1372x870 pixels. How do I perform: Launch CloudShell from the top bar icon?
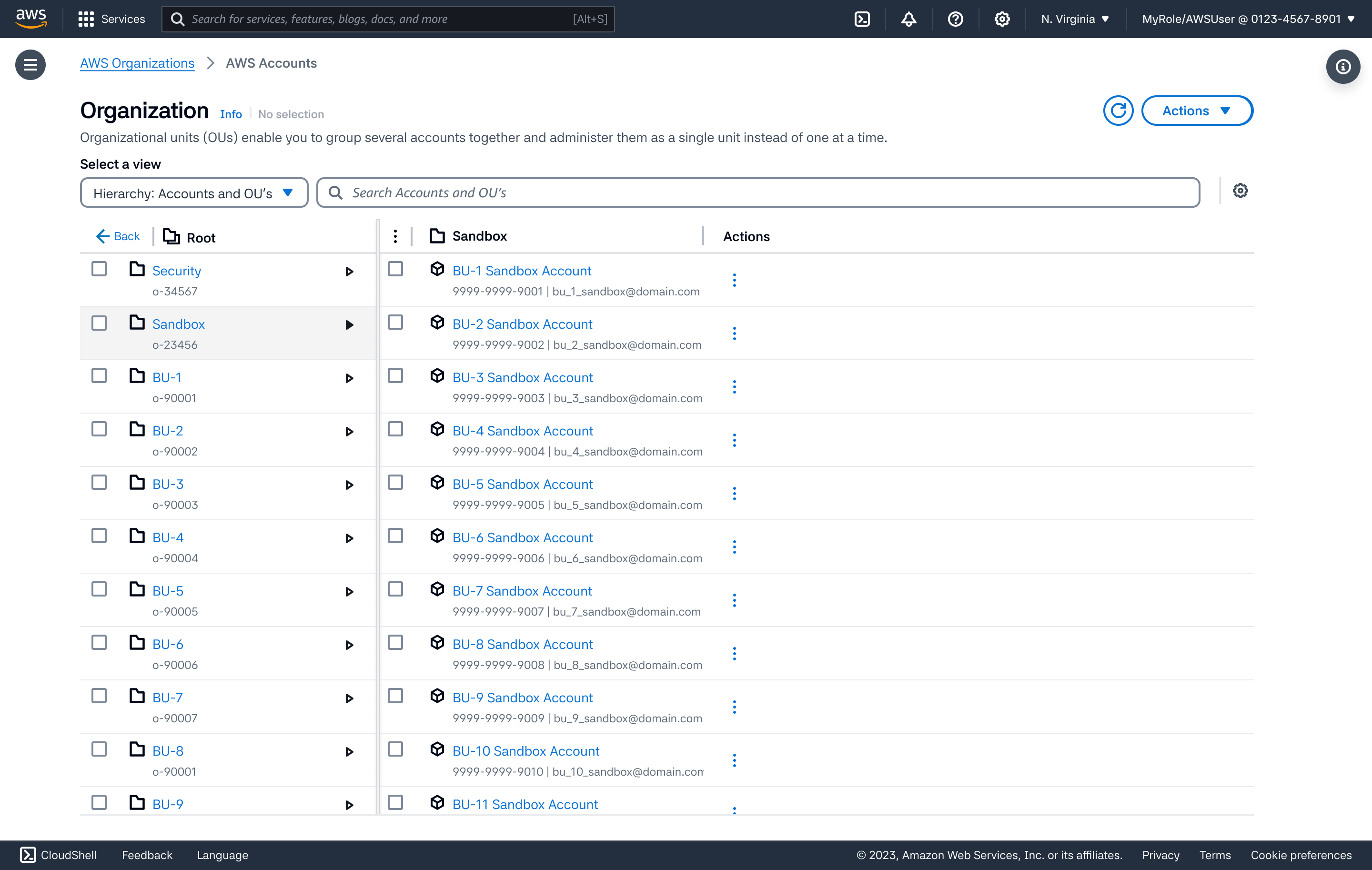point(862,19)
